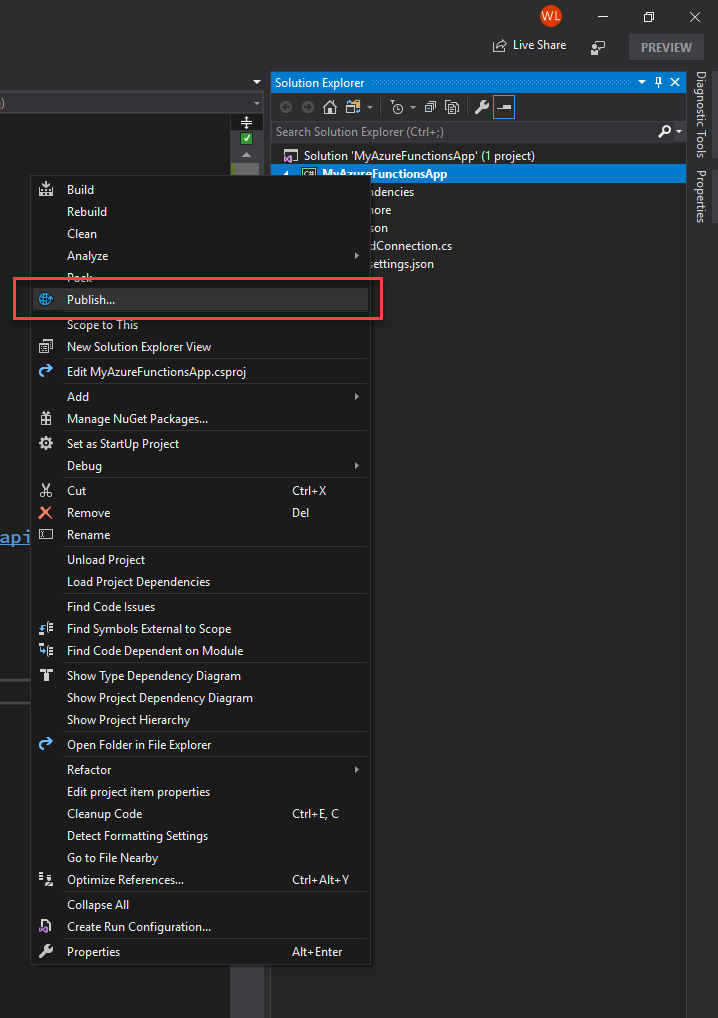Click the PREVIEW button
Screen dimensions: 718x1018
(666, 47)
